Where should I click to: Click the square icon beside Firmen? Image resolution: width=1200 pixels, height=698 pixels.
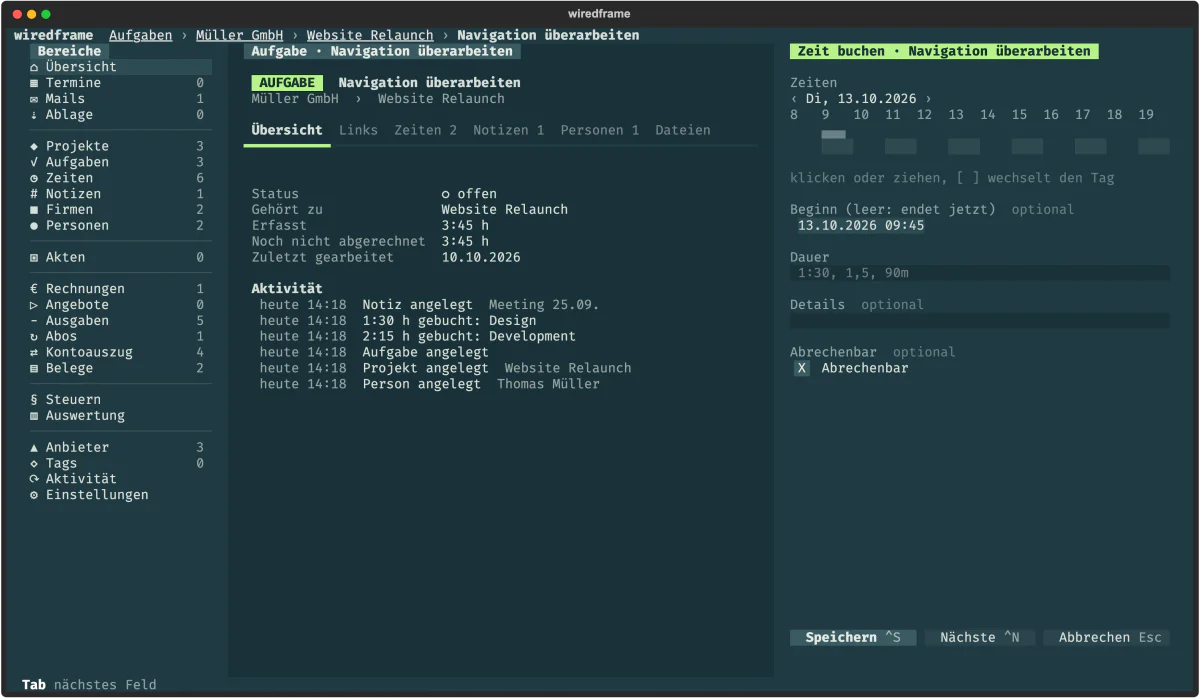pos(34,210)
